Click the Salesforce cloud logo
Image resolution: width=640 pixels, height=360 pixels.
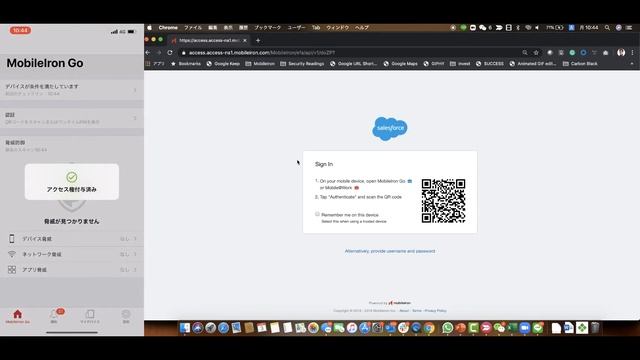390,128
